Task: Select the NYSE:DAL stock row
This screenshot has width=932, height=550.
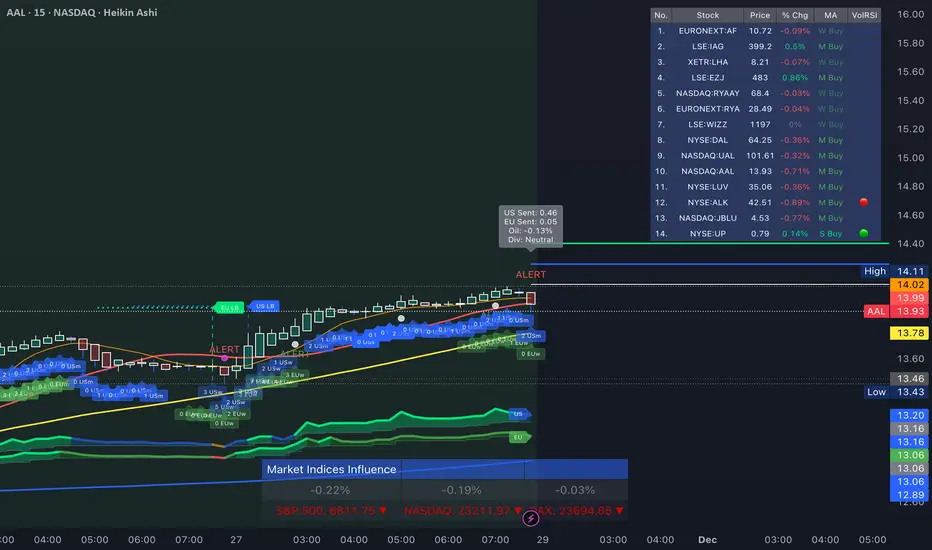Action: [x=766, y=140]
